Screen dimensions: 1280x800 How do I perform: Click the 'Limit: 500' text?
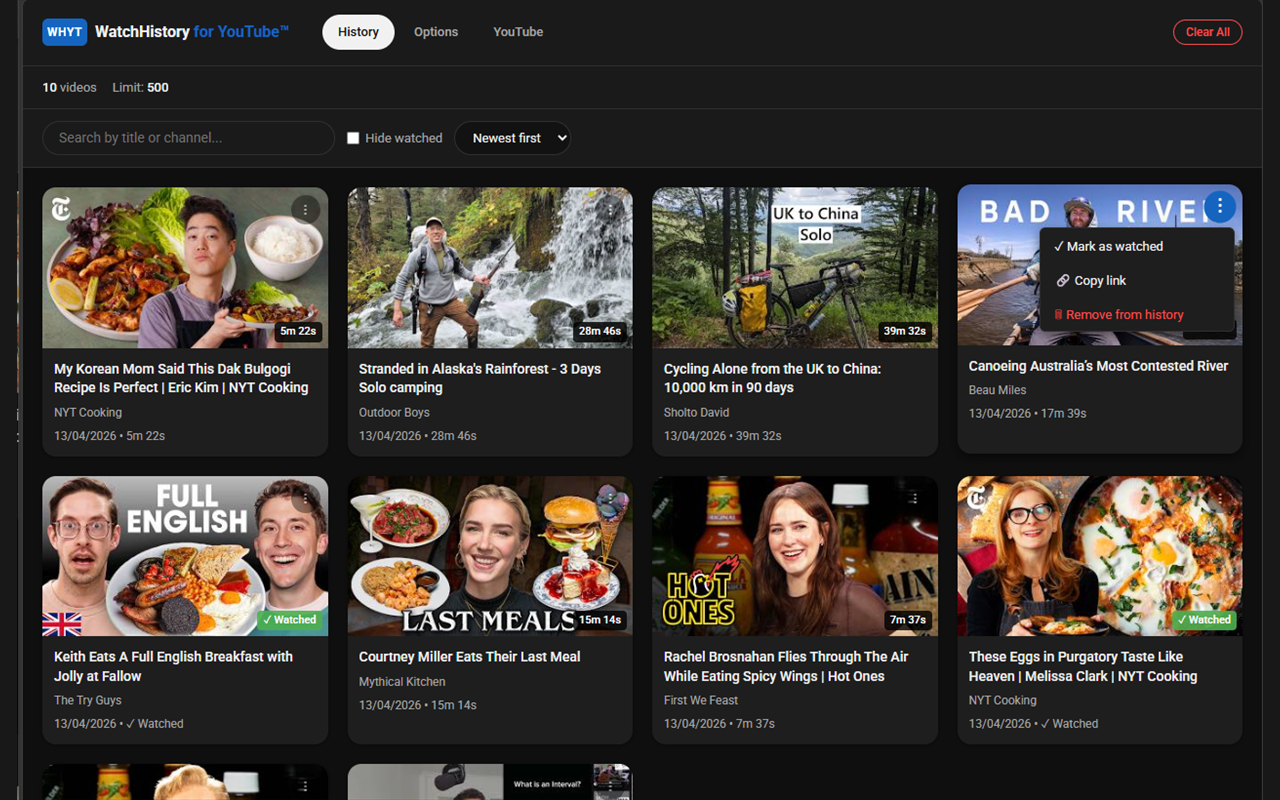(140, 88)
